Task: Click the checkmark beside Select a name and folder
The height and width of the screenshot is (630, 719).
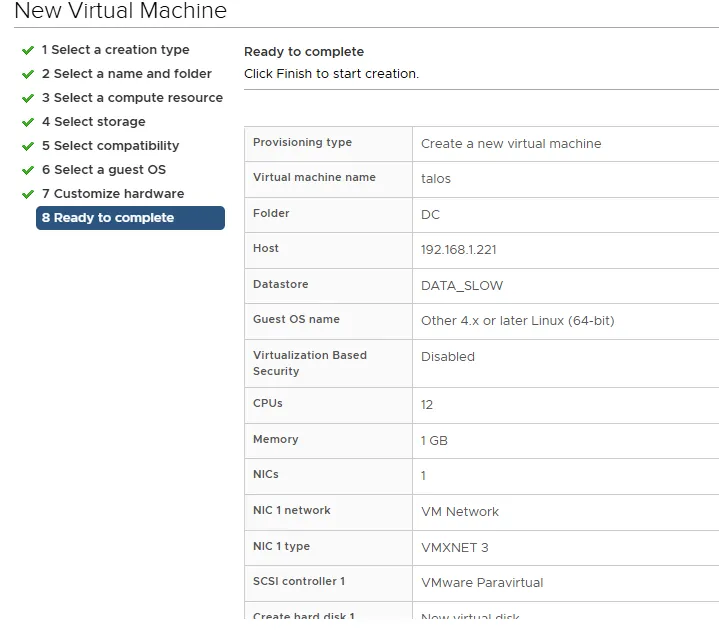Action: click(x=28, y=74)
